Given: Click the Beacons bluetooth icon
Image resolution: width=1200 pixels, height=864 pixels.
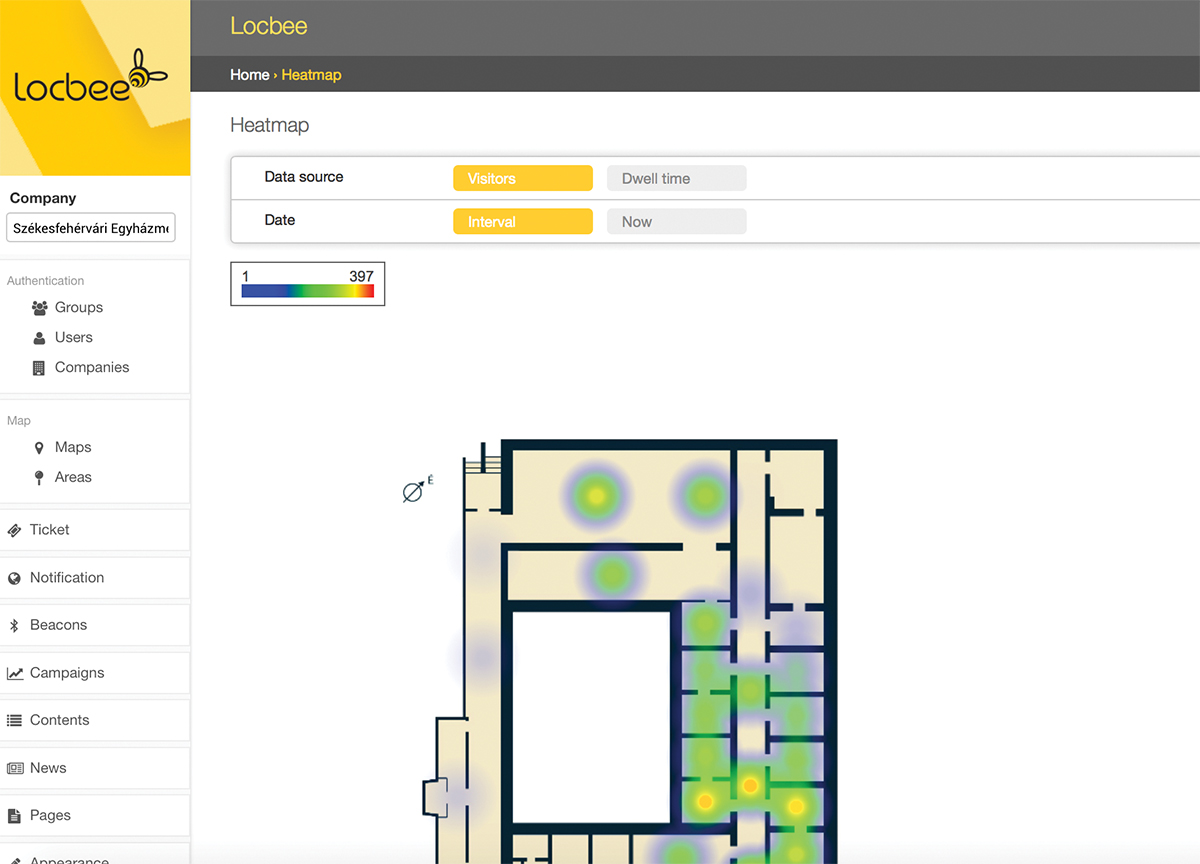Looking at the screenshot, I should [x=14, y=625].
